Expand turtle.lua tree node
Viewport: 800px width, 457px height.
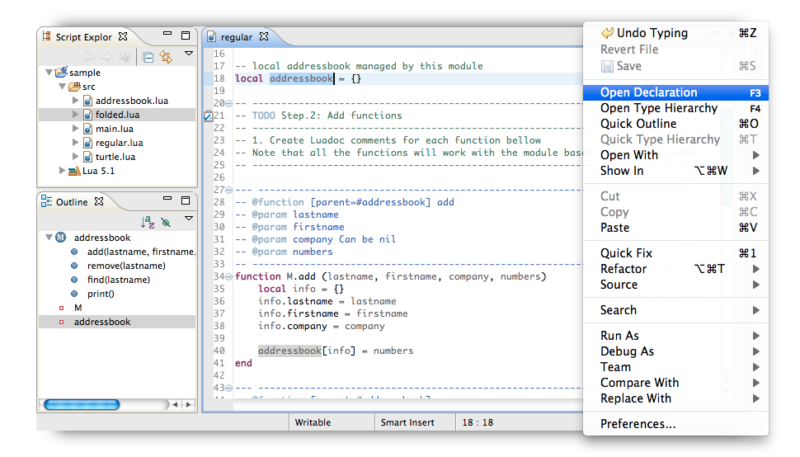pos(76,157)
